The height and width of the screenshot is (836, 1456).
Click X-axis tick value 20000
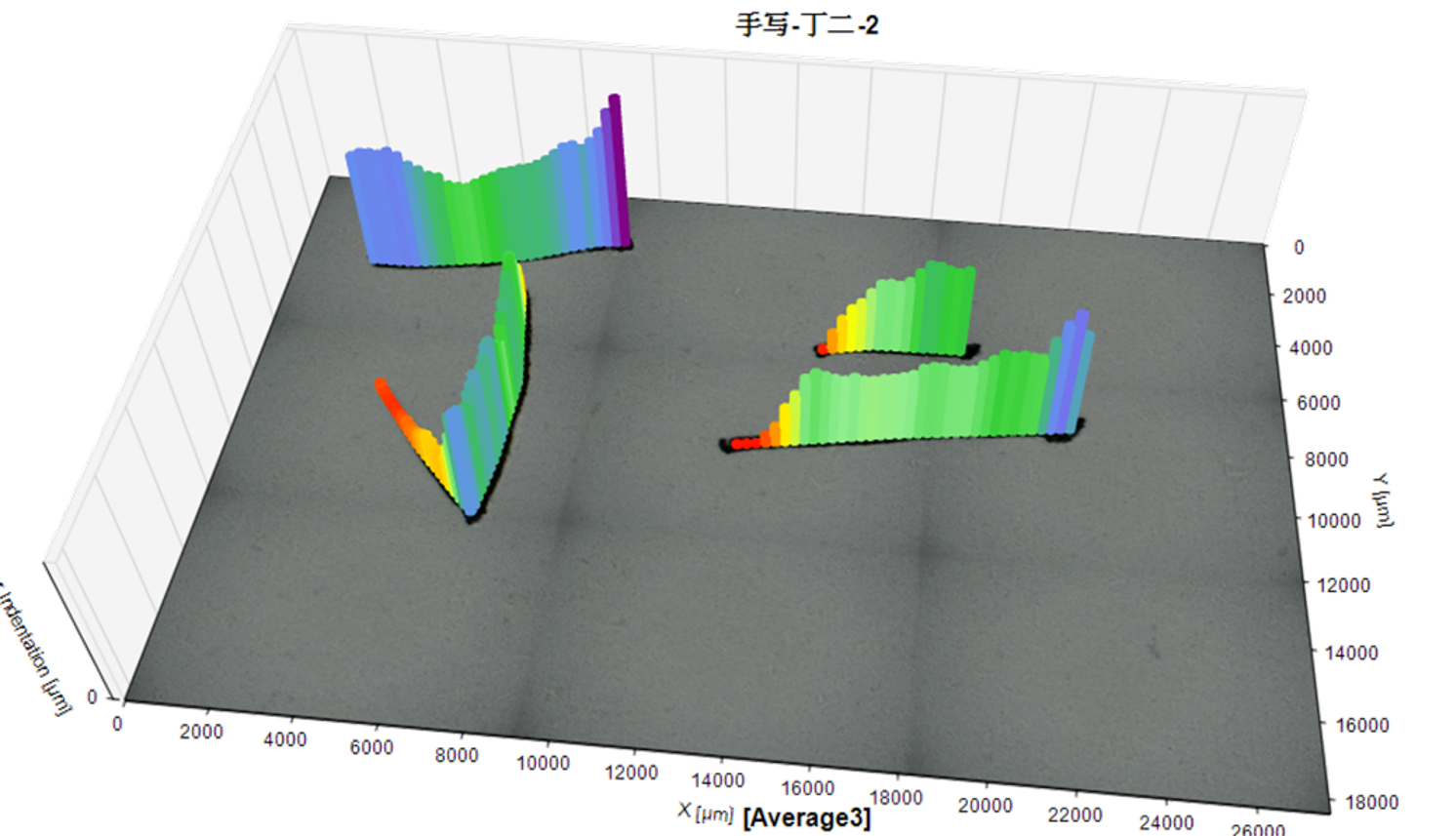click(x=985, y=805)
